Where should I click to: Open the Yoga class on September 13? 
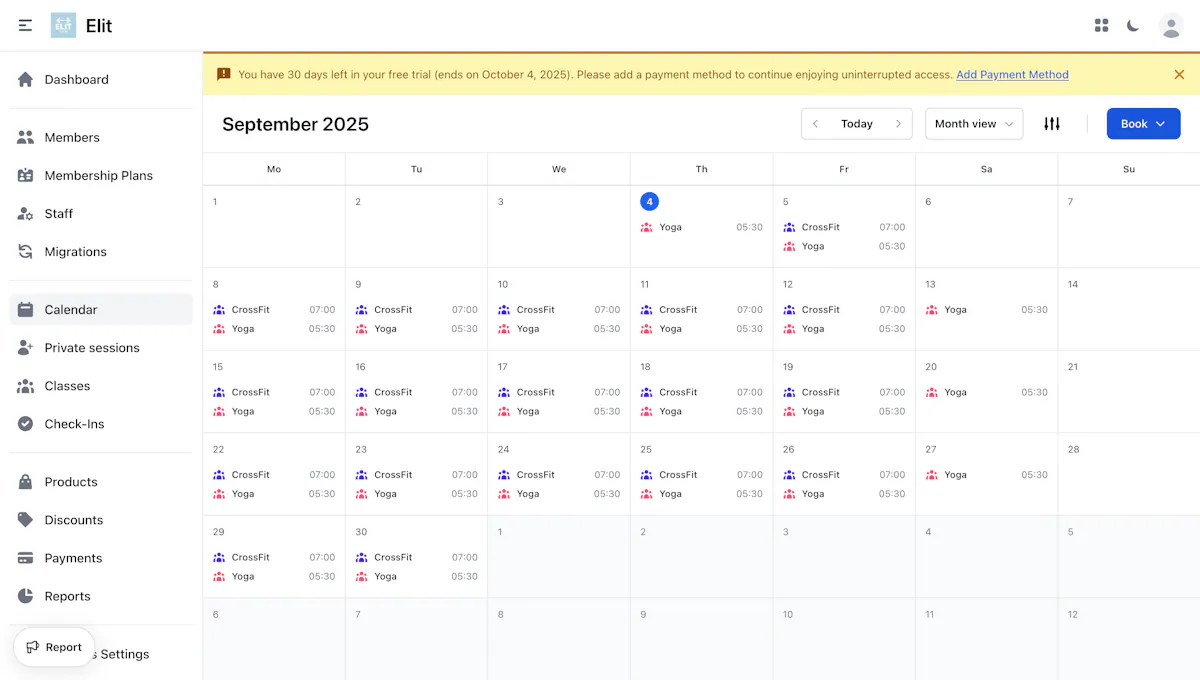click(986, 310)
